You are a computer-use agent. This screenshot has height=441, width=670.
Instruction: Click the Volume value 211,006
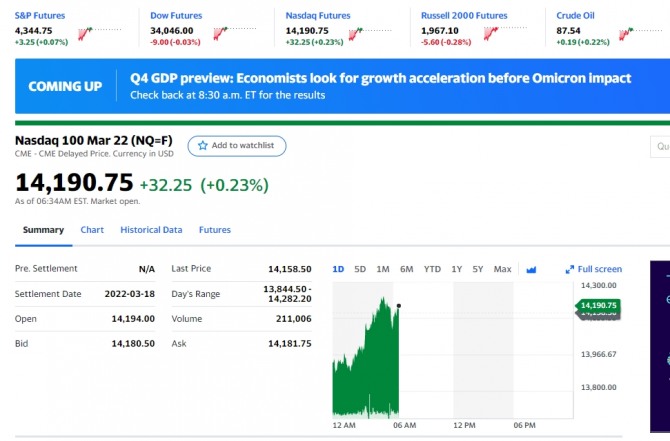(294, 319)
